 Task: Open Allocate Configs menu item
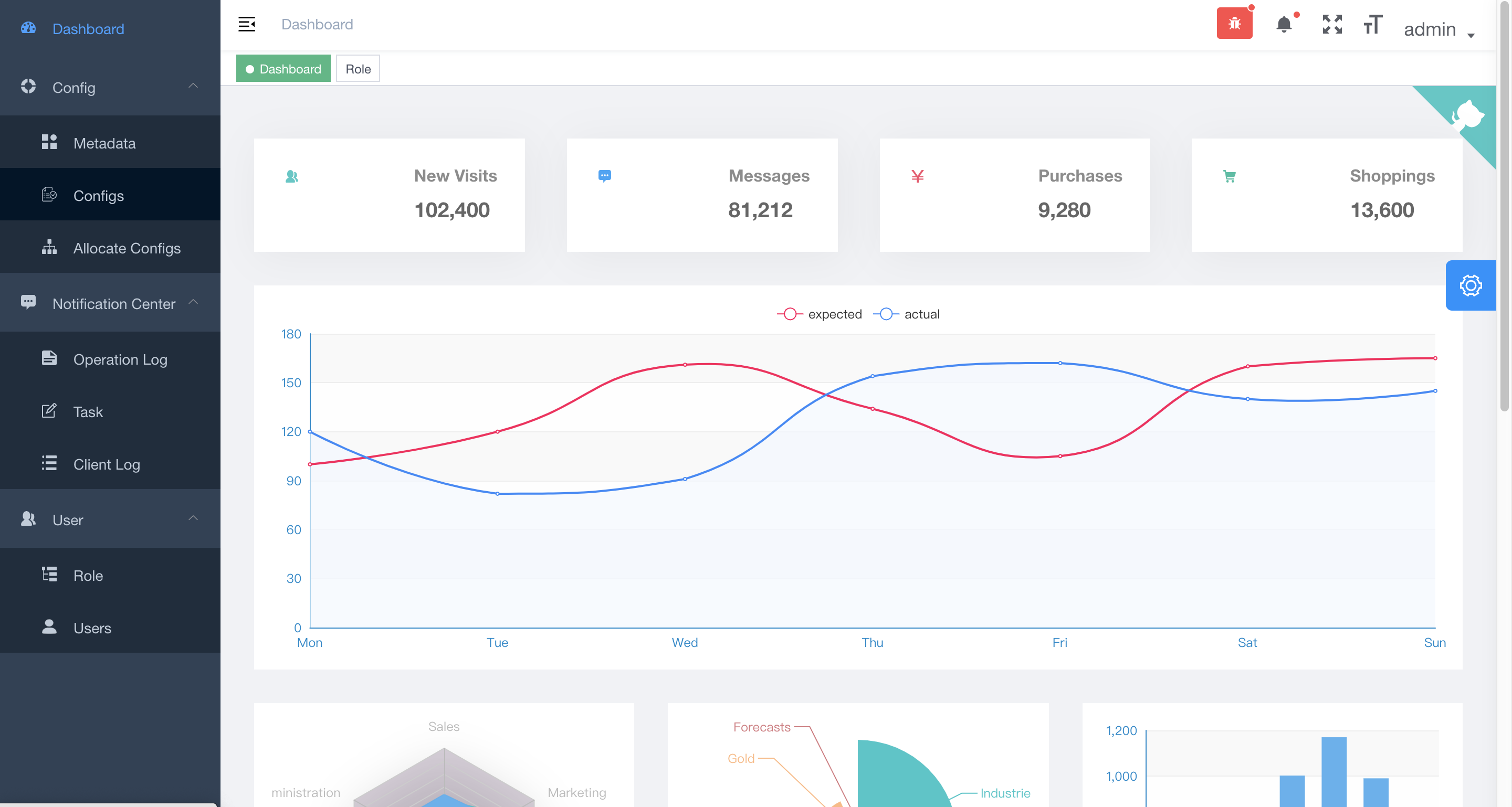(126, 248)
